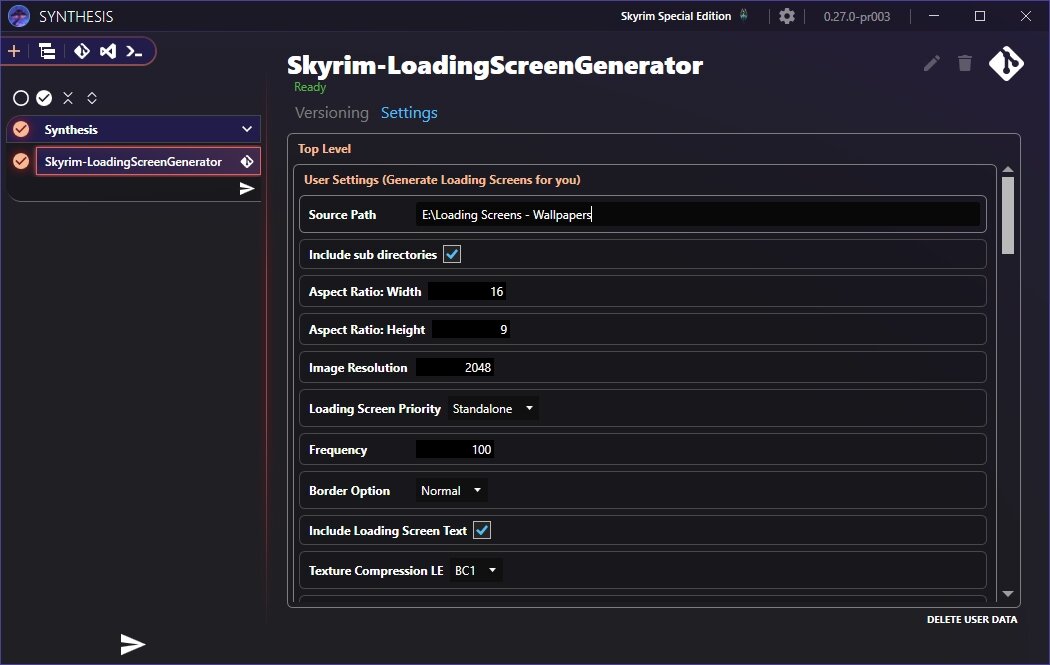Toggle the Skyrim-LoadingScreenGenerator patcher checkmark
The image size is (1050, 665).
(x=21, y=161)
